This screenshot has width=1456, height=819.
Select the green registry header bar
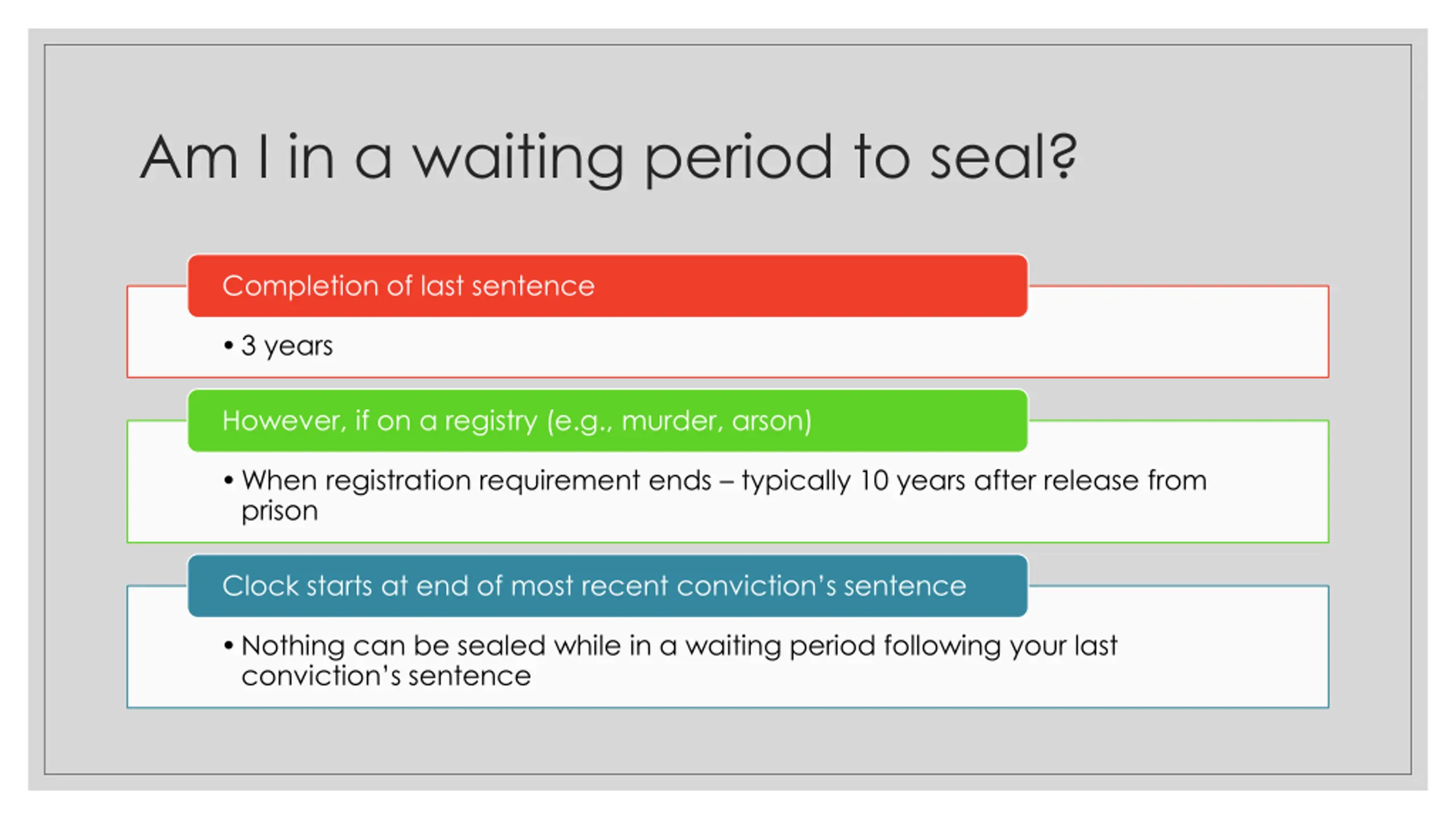pyautogui.click(x=607, y=420)
